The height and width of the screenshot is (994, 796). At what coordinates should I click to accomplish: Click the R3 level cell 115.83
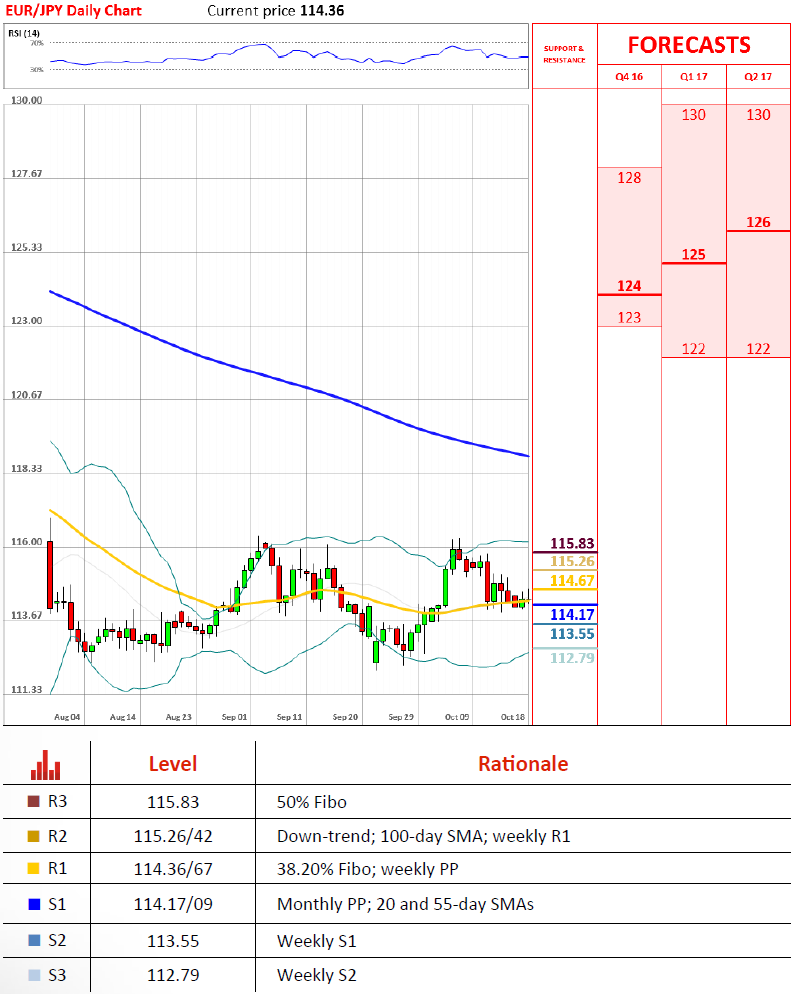pyautogui.click(x=173, y=803)
